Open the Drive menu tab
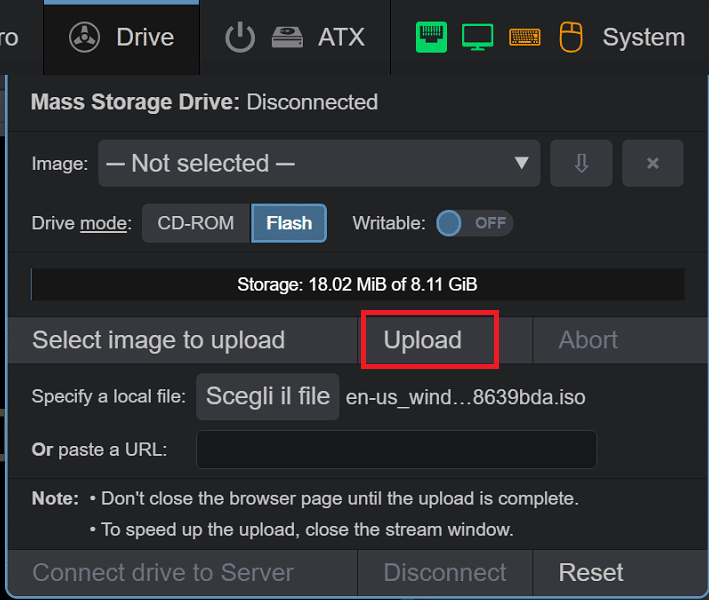709x600 pixels. click(122, 37)
